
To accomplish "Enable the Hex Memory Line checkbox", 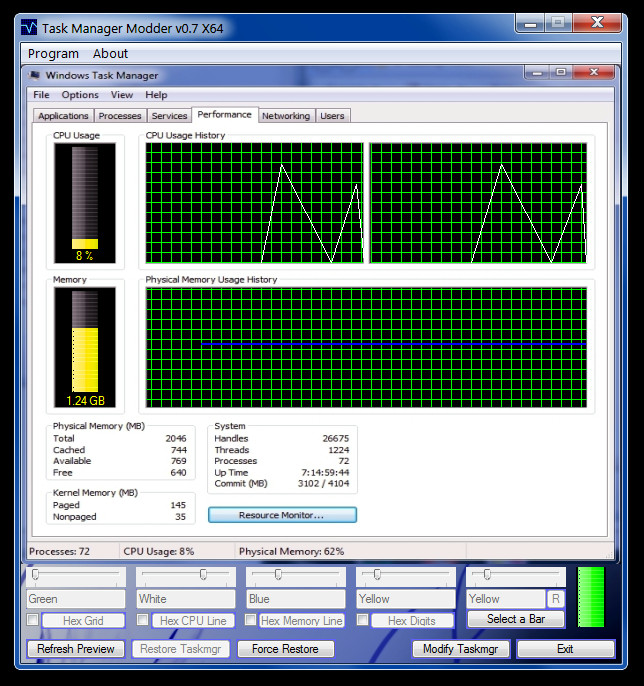I will tap(251, 620).
